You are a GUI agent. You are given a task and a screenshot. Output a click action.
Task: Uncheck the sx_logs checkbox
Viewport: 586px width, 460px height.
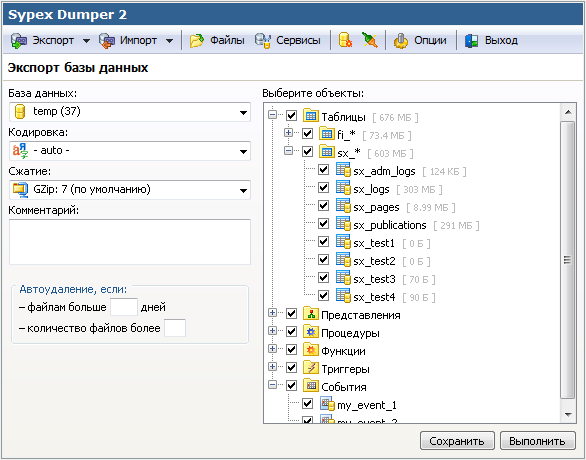click(324, 188)
